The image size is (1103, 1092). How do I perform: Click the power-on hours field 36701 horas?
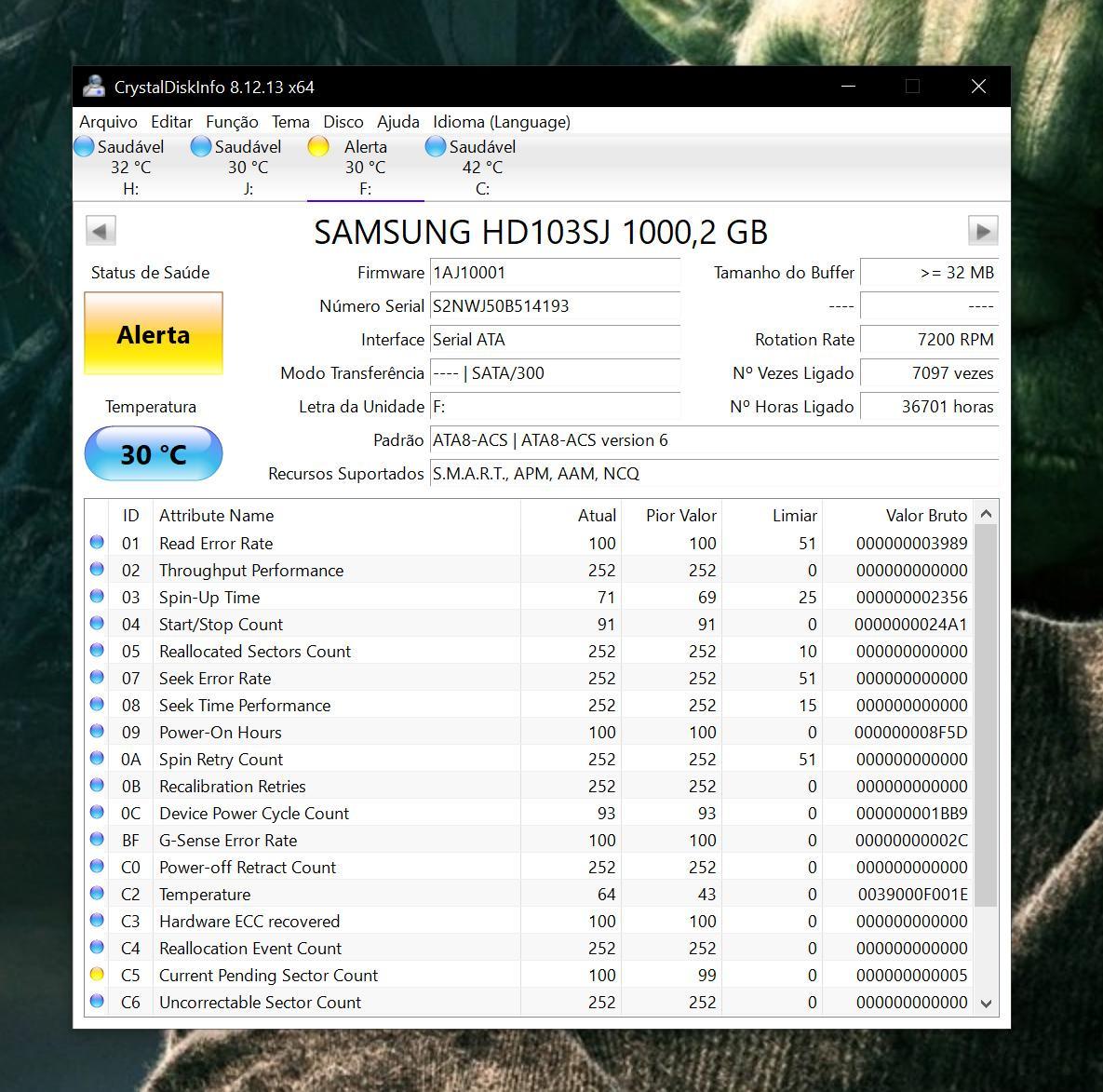point(929,407)
